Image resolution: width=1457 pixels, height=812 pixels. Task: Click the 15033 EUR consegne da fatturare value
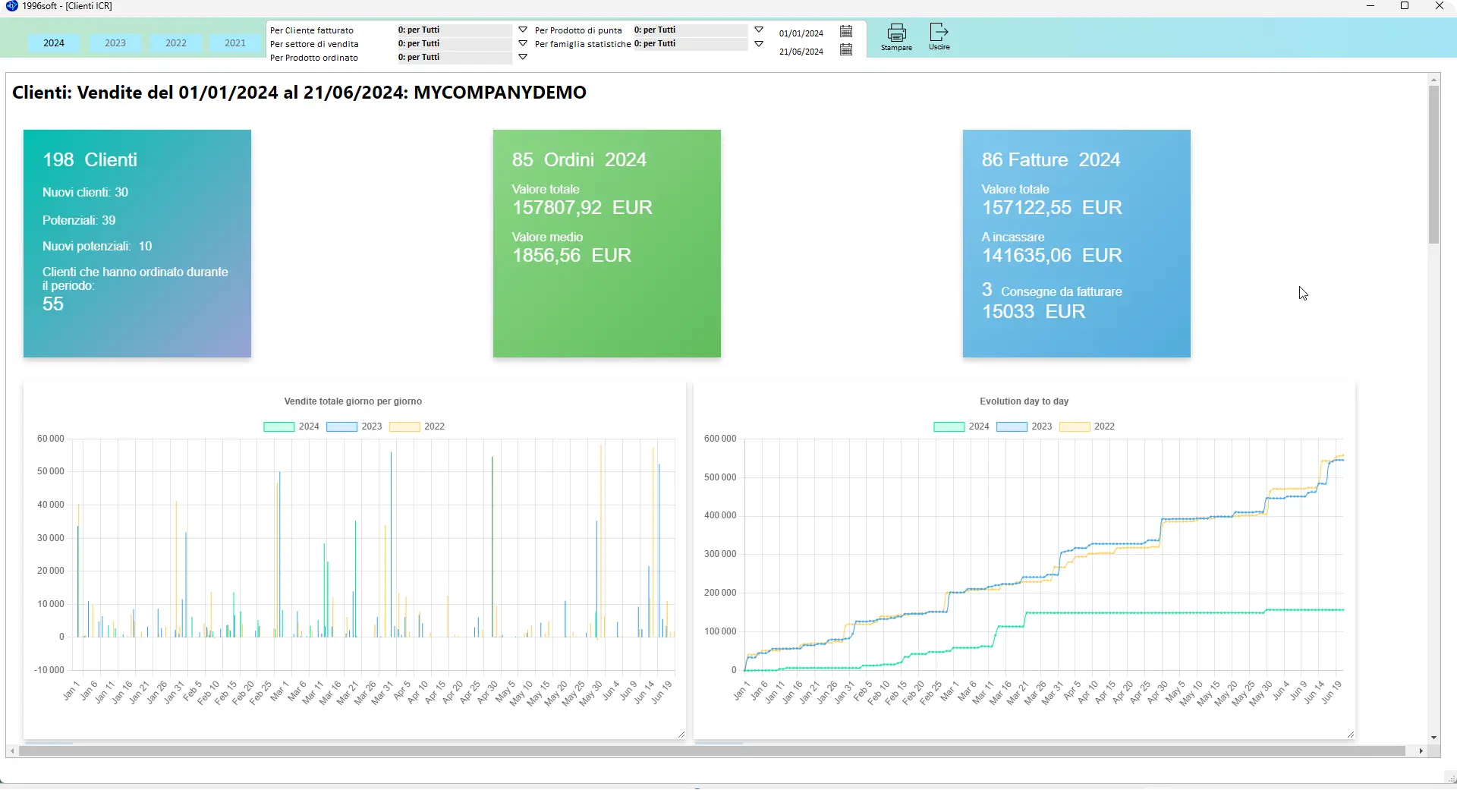[1034, 312]
